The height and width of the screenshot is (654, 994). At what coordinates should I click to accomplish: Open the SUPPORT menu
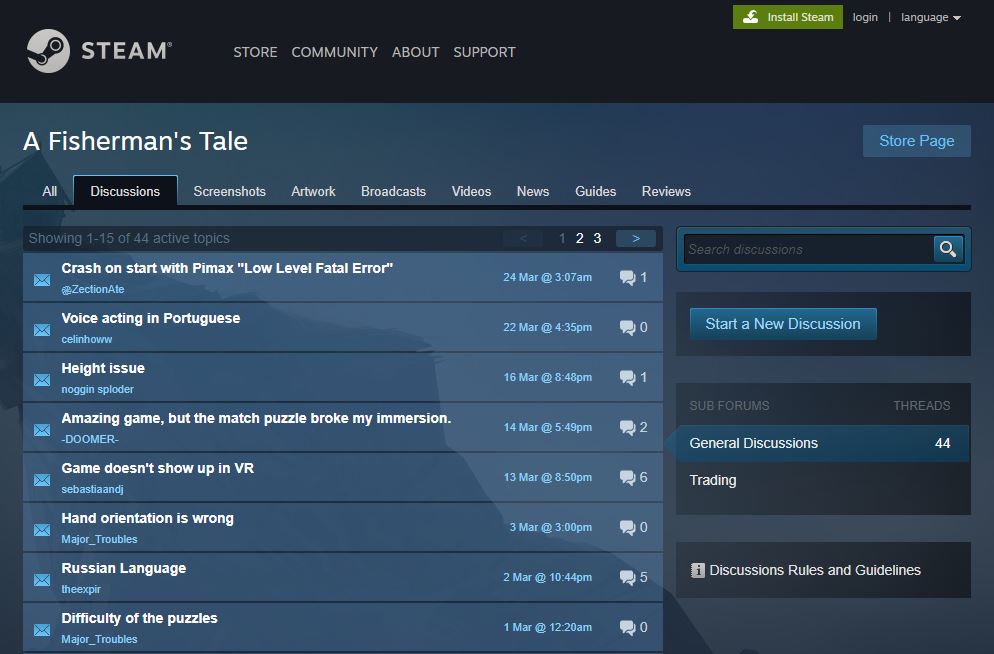[484, 52]
